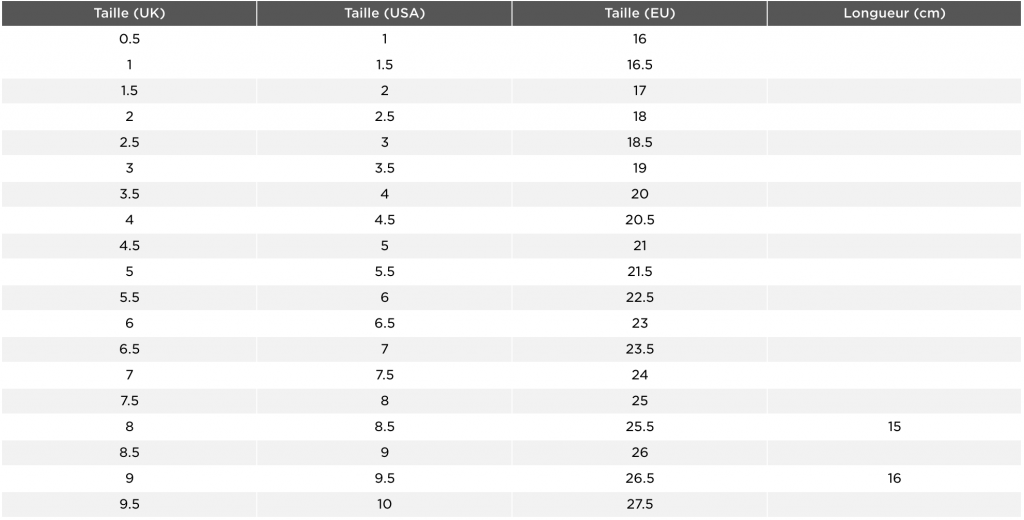The height and width of the screenshot is (520, 1024).
Task: Select the EU size 20.5 cell
Action: (639, 220)
